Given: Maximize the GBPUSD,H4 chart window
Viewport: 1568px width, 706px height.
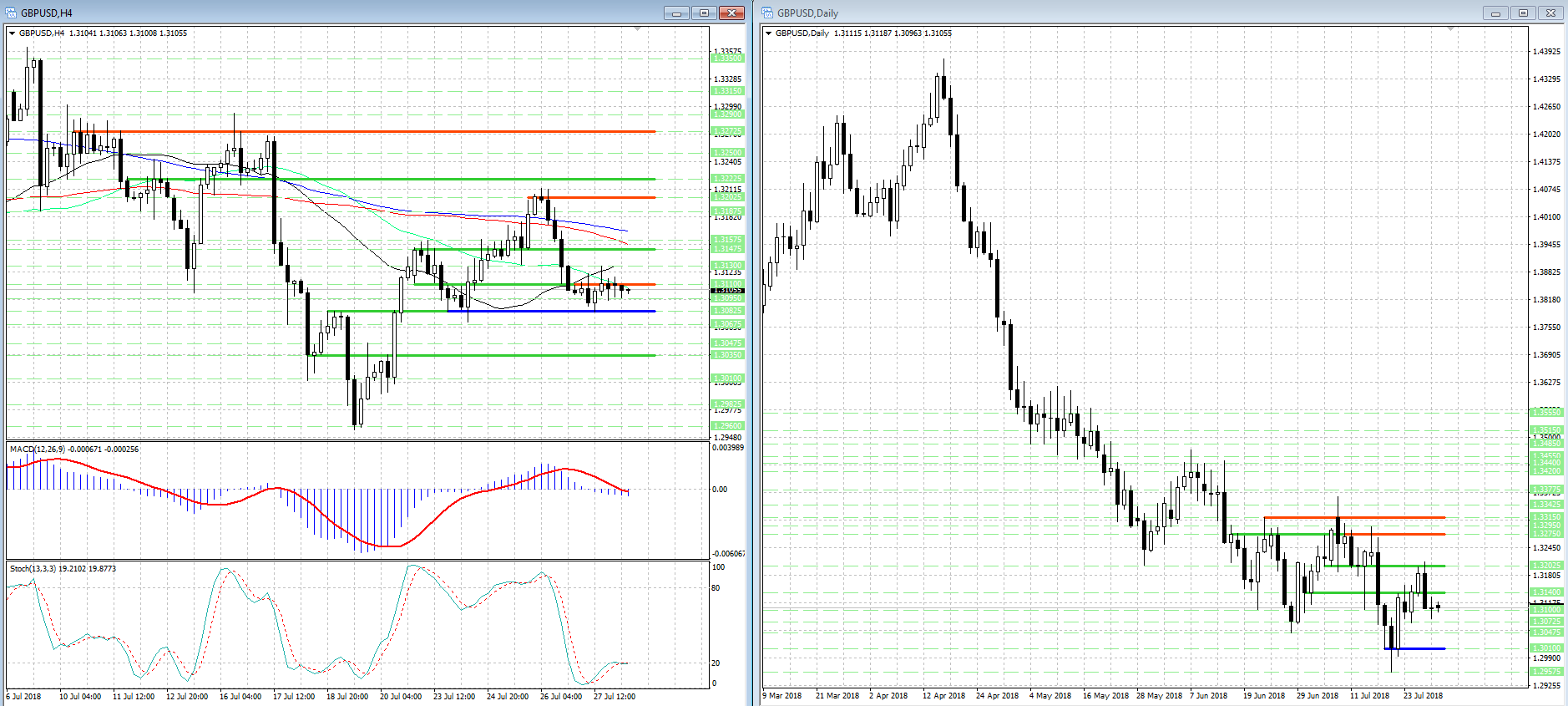Looking at the screenshot, I should (x=704, y=13).
